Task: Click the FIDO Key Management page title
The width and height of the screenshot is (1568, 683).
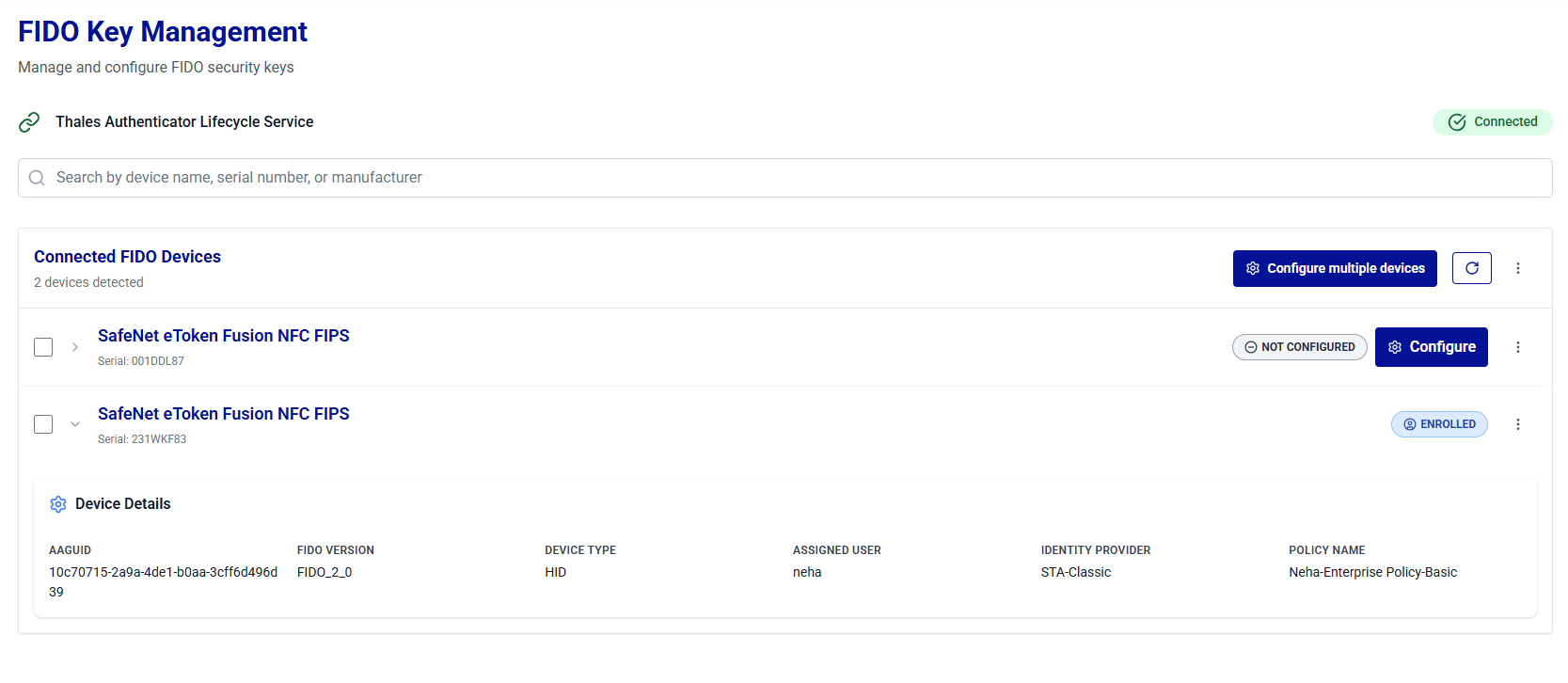Action: [x=163, y=32]
